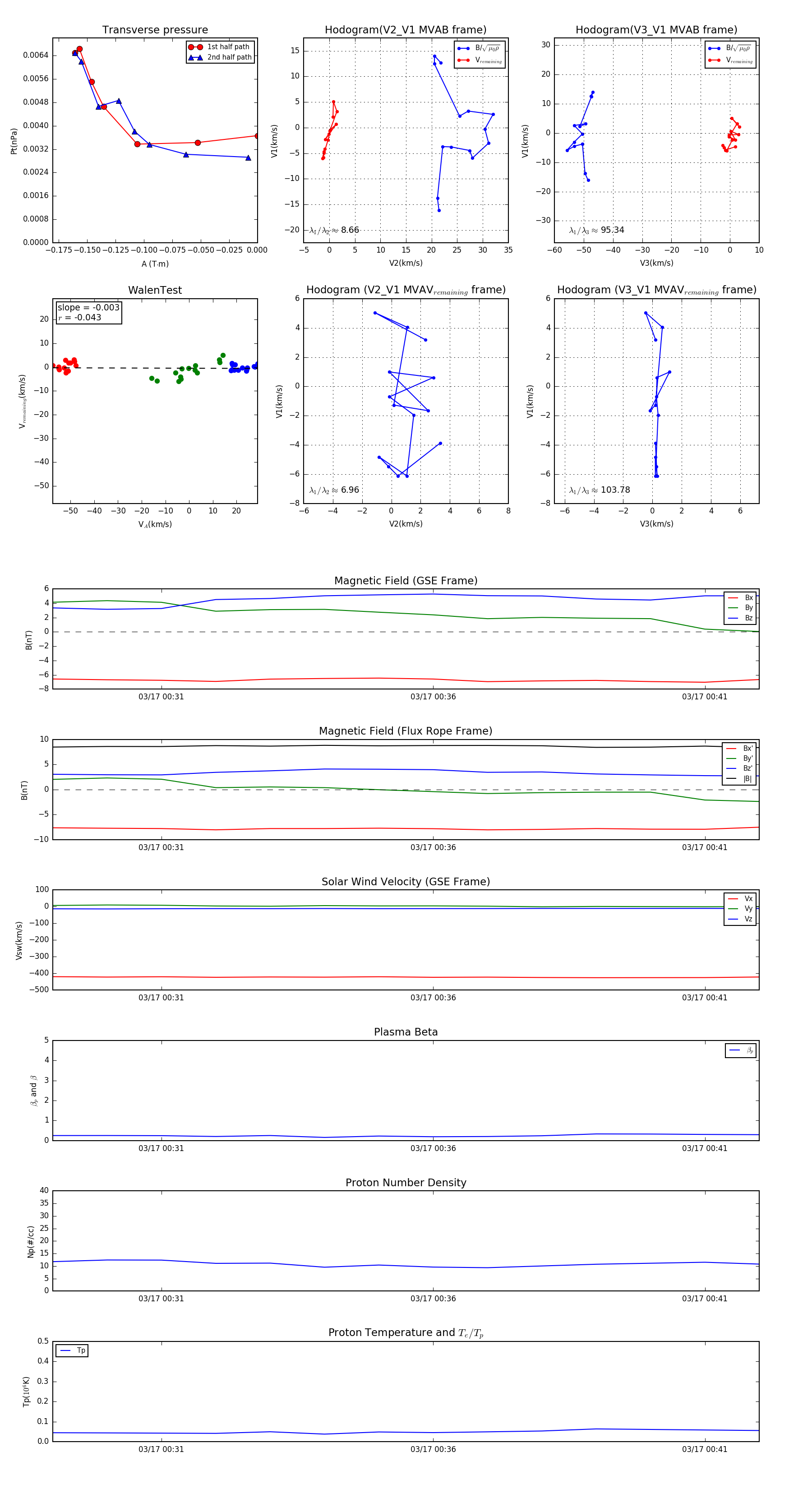Screen dimensions: 812x1489
Task: Click the 'A (T·m)' x-axis label
Action: [x=155, y=264]
